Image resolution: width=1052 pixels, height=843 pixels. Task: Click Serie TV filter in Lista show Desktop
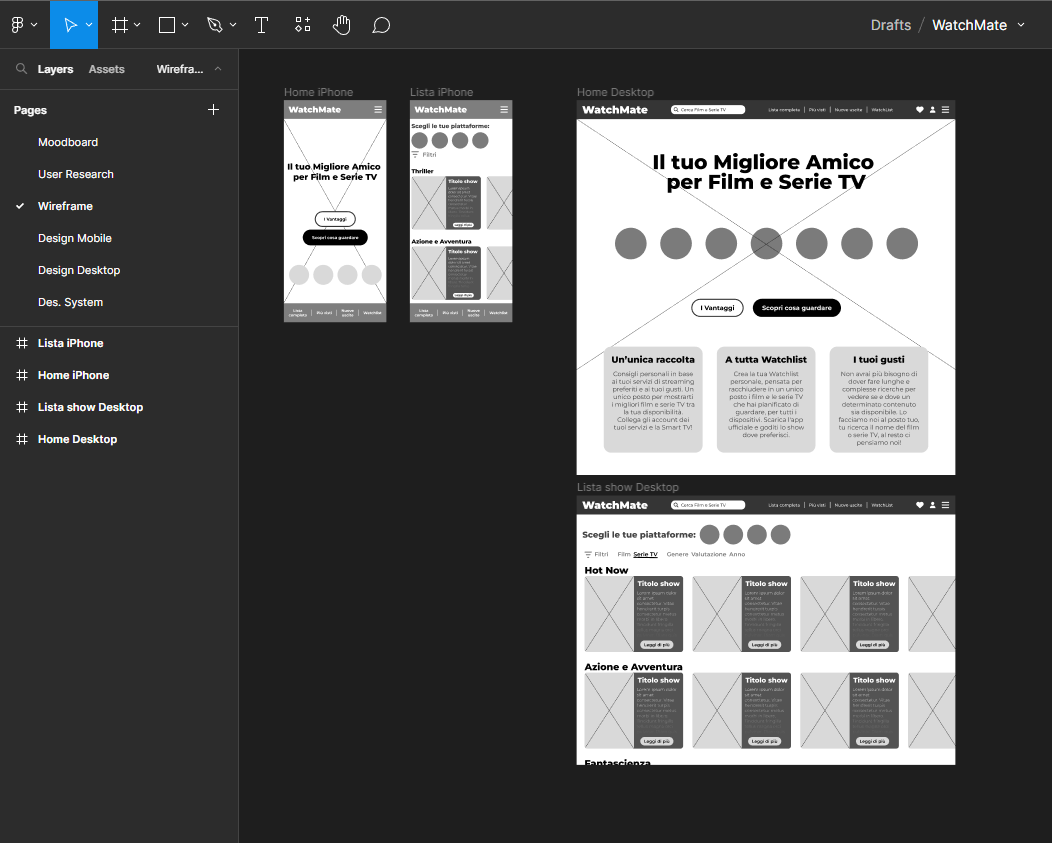coord(645,554)
